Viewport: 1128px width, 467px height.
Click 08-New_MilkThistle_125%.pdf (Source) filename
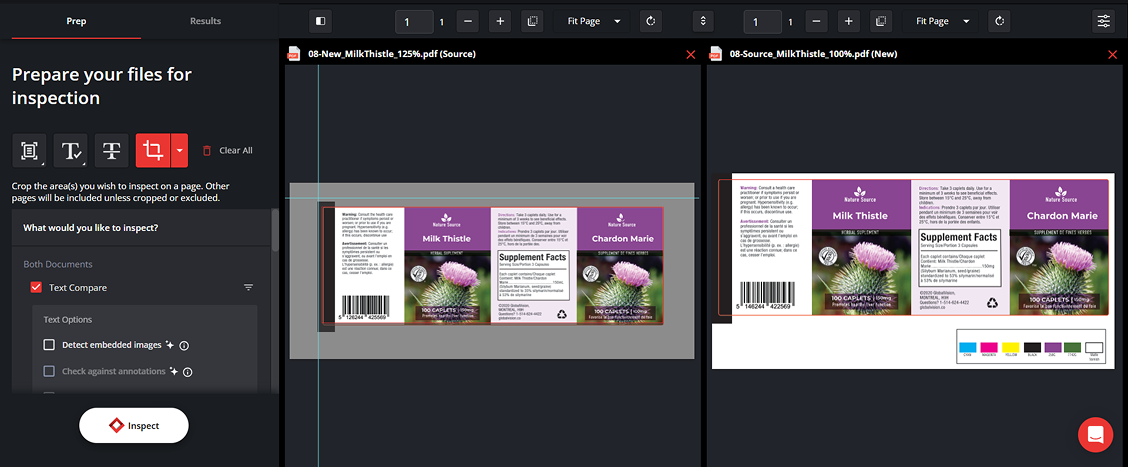[x=391, y=54]
